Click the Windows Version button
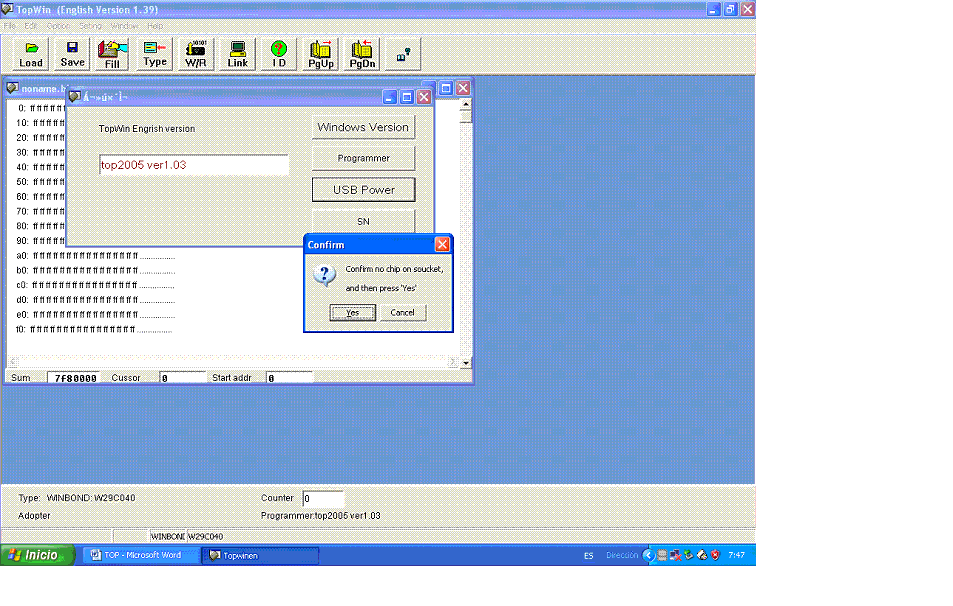This screenshot has width=953, height=606. pos(363,127)
